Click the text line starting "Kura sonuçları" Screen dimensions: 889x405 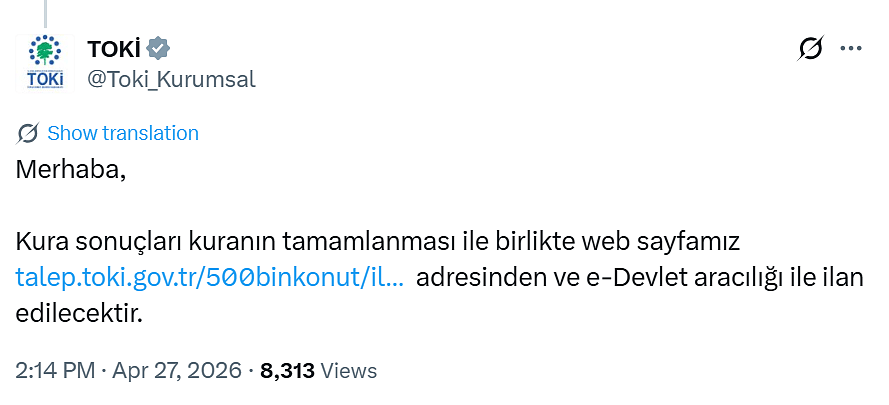pos(375,242)
